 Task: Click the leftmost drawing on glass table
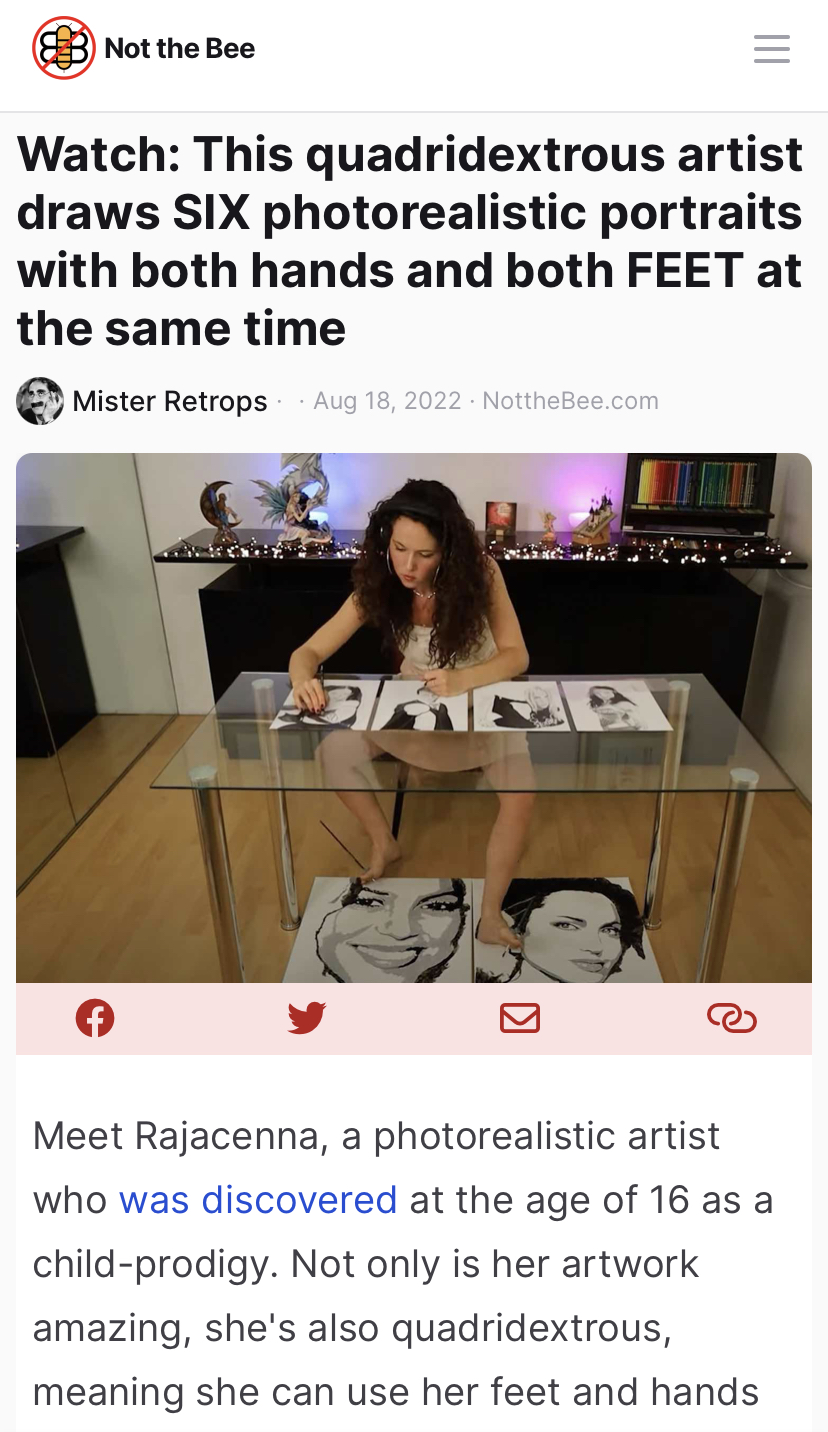[x=323, y=705]
